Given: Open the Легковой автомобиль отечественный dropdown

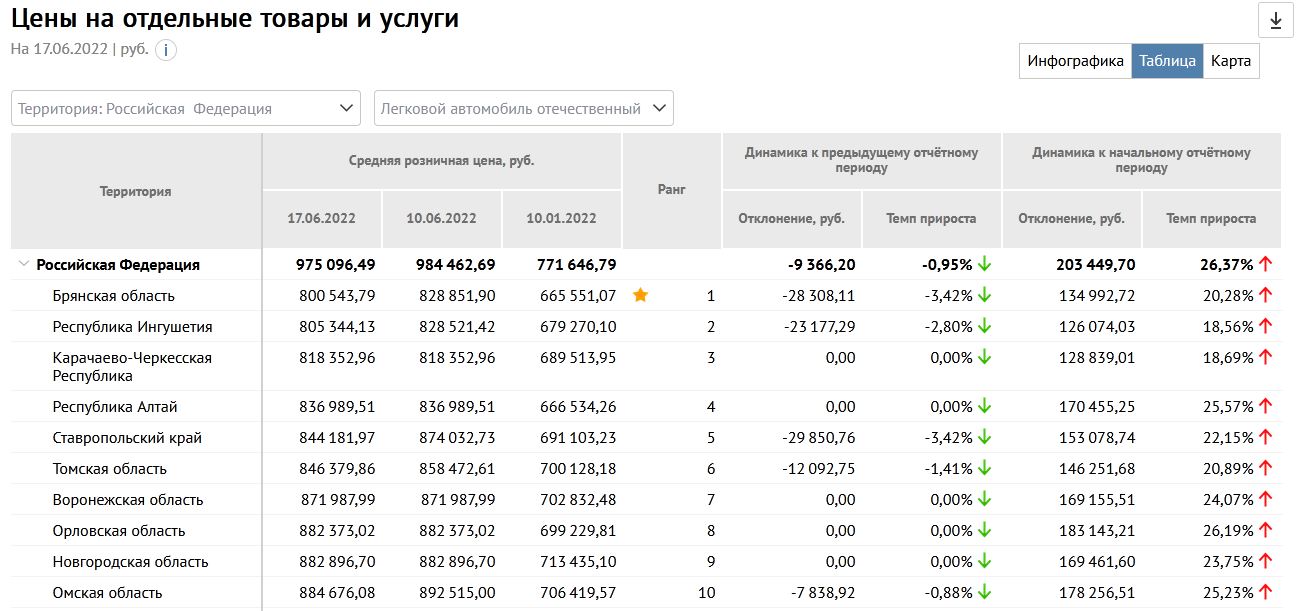Looking at the screenshot, I should pos(523,109).
